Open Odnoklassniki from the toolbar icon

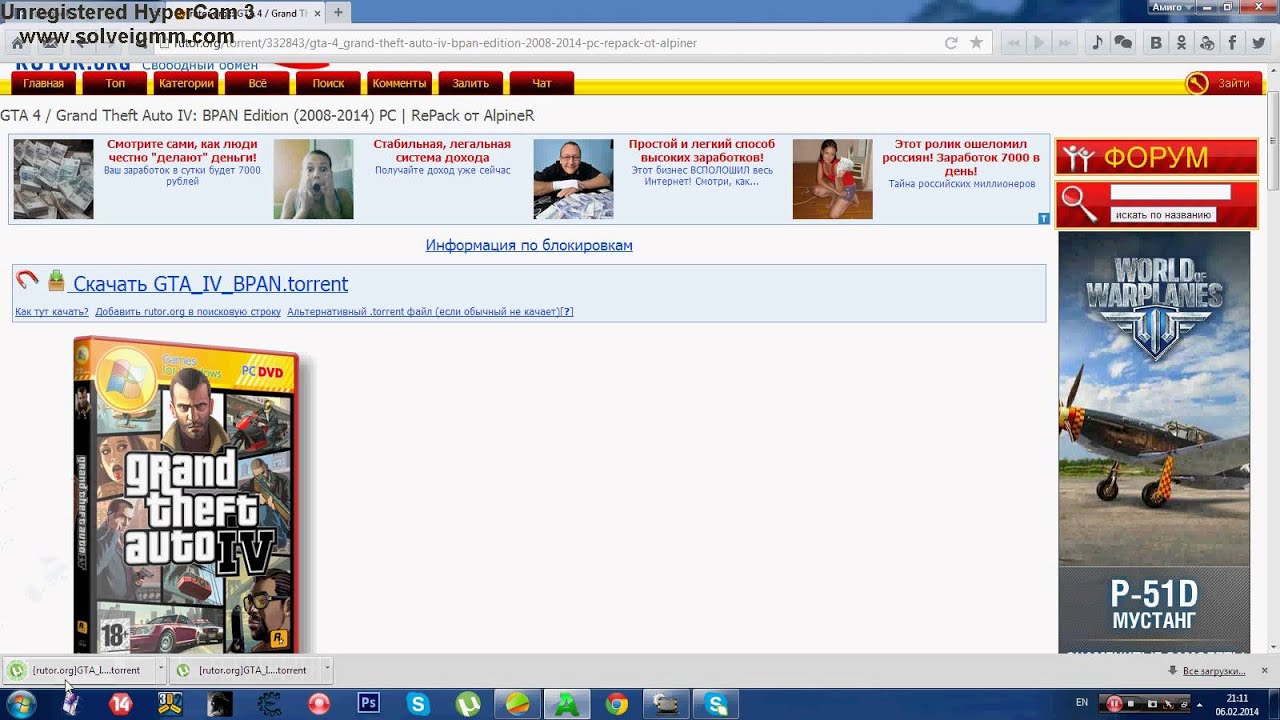(1182, 43)
